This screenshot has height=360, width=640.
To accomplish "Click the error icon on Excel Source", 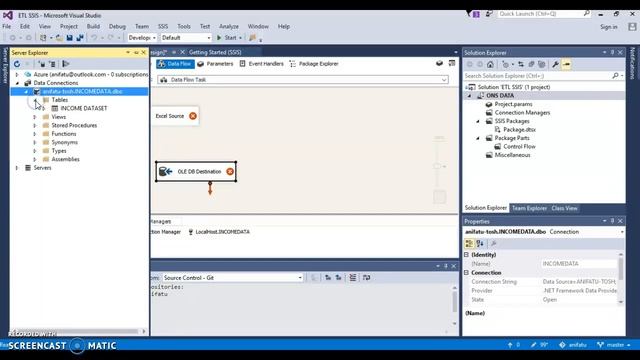I will click(x=193, y=116).
